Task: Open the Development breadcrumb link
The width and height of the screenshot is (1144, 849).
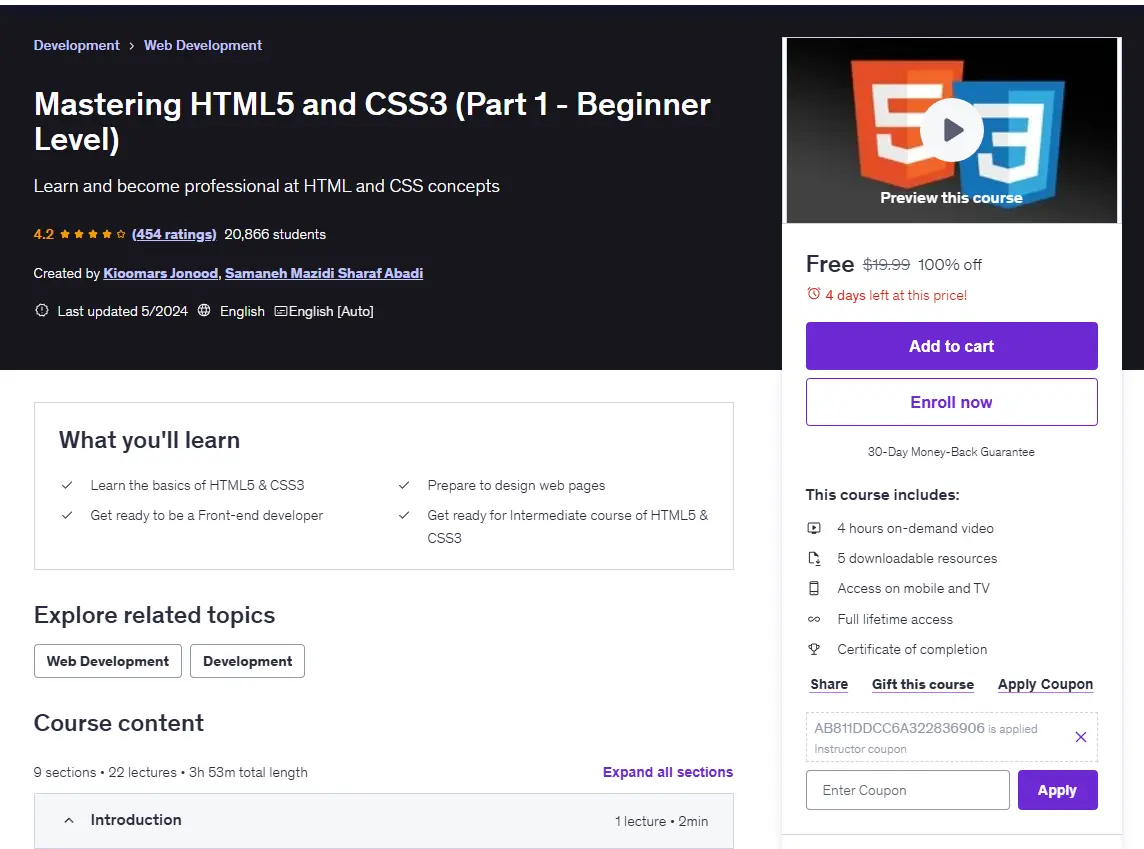Action: (x=77, y=45)
